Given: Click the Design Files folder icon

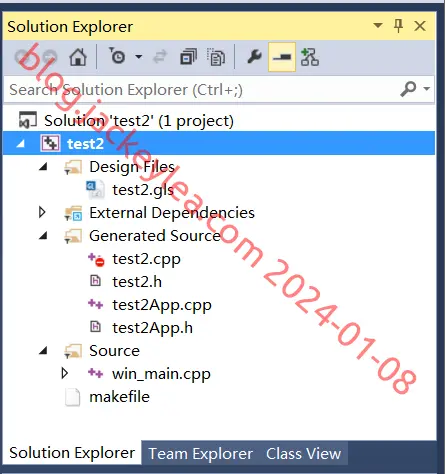Looking at the screenshot, I should click(73, 167).
